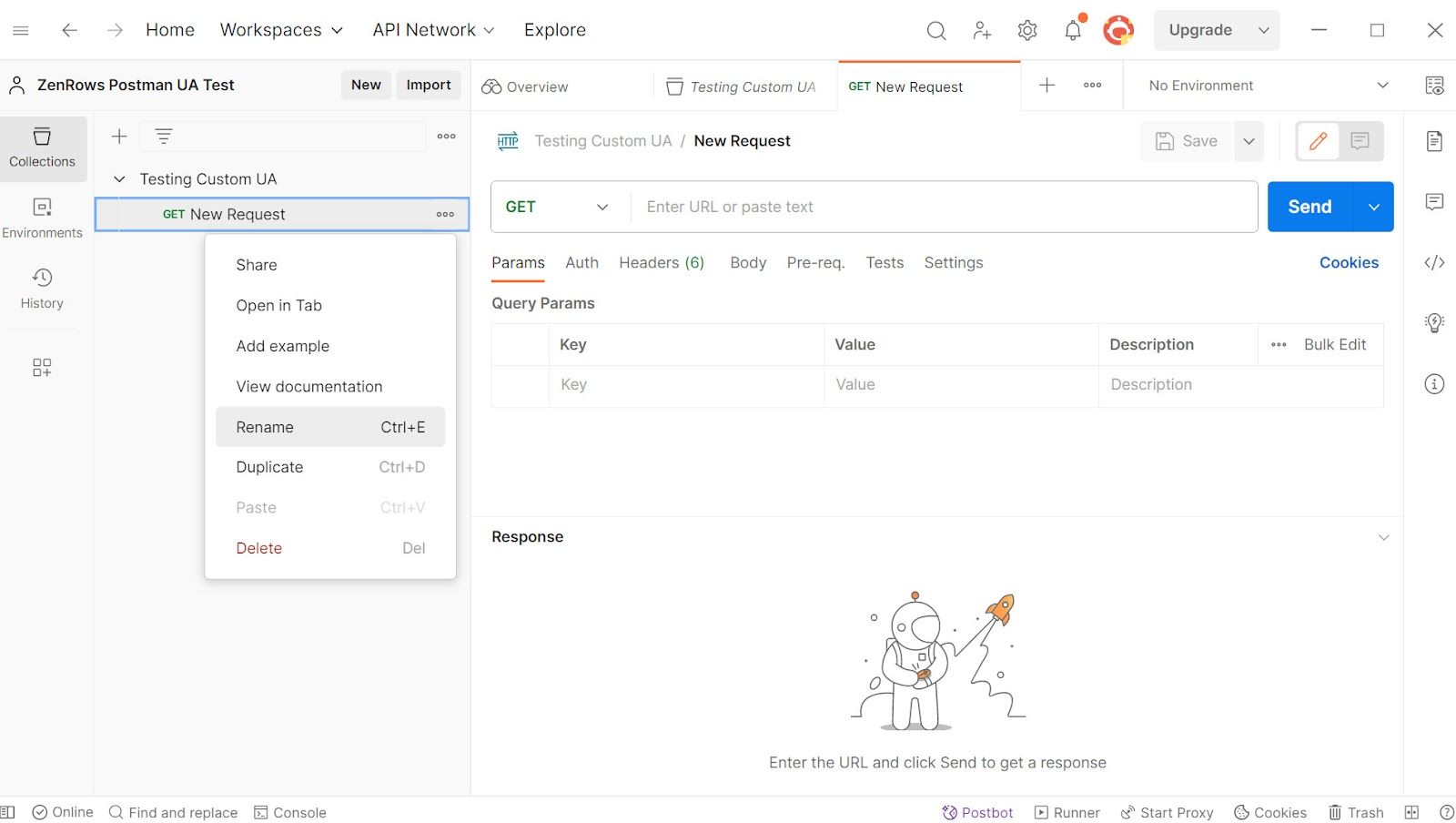This screenshot has width=1456, height=823.
Task: Click the Send button
Action: pos(1309,207)
